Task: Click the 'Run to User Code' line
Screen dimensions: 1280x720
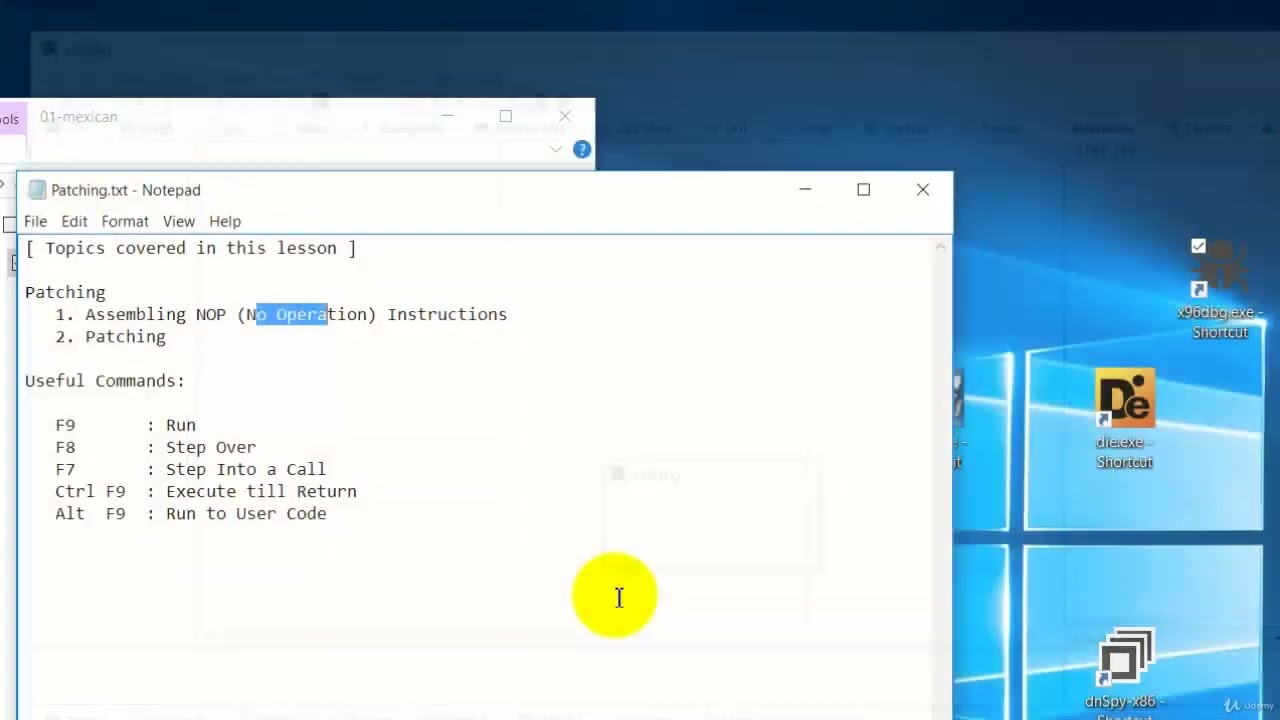Action: click(x=246, y=513)
